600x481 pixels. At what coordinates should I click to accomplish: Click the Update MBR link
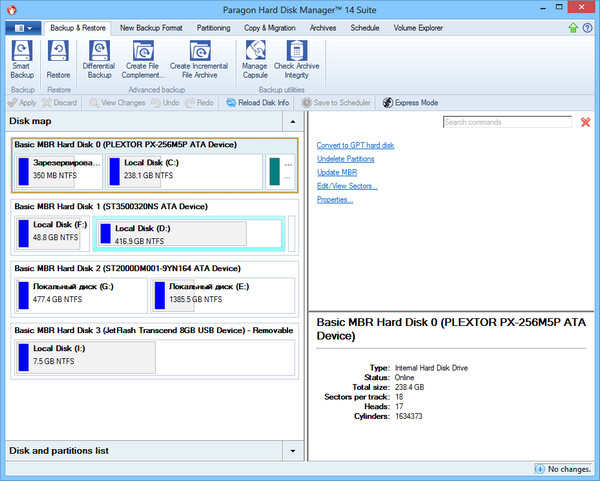337,173
